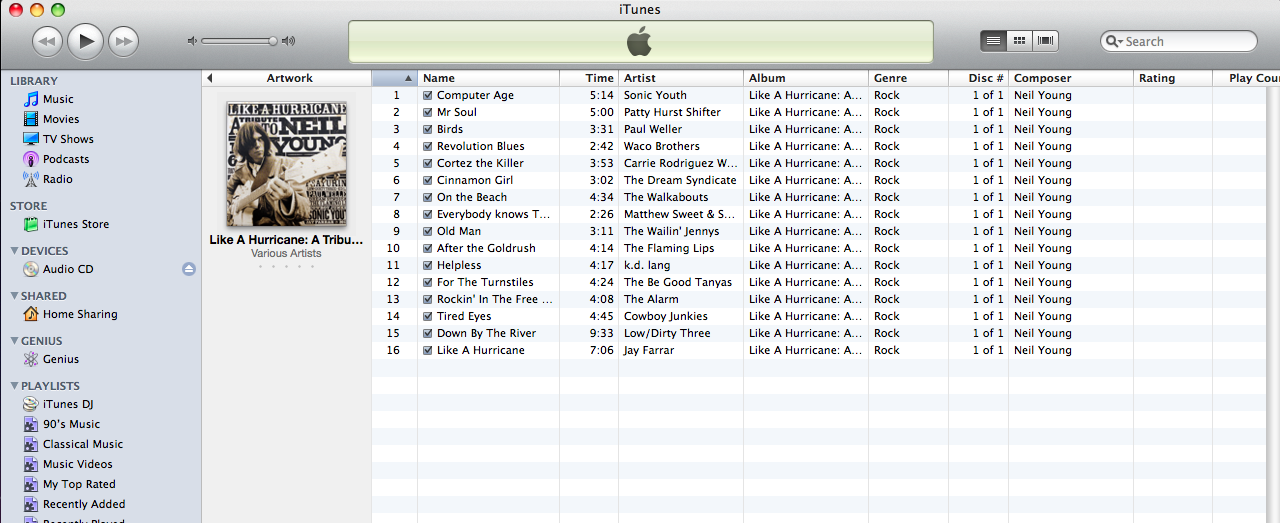Sort by the Composer column header
The width and height of the screenshot is (1280, 523).
pyautogui.click(x=1070, y=78)
